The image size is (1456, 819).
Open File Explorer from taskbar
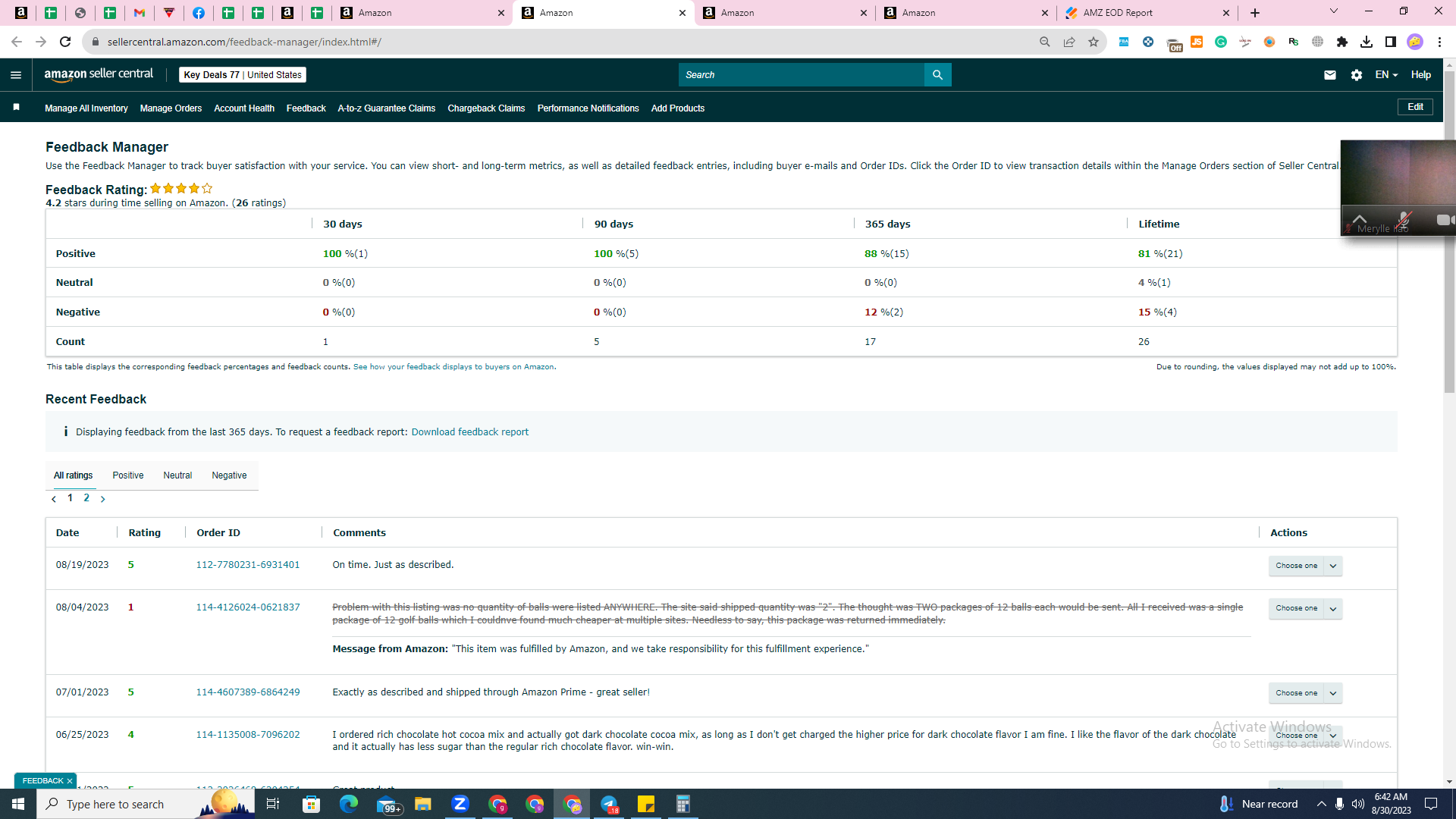click(423, 804)
